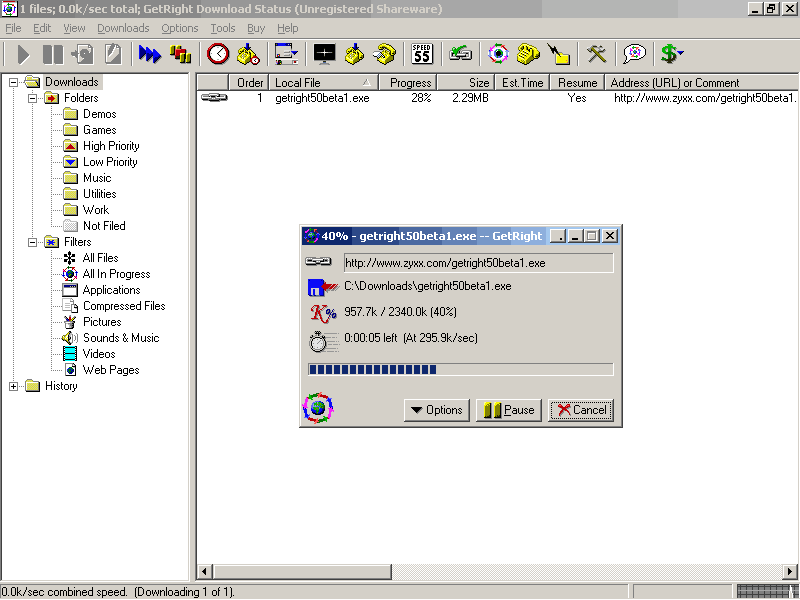Sort the list by Progress column header
This screenshot has width=800, height=600.
[x=410, y=83]
